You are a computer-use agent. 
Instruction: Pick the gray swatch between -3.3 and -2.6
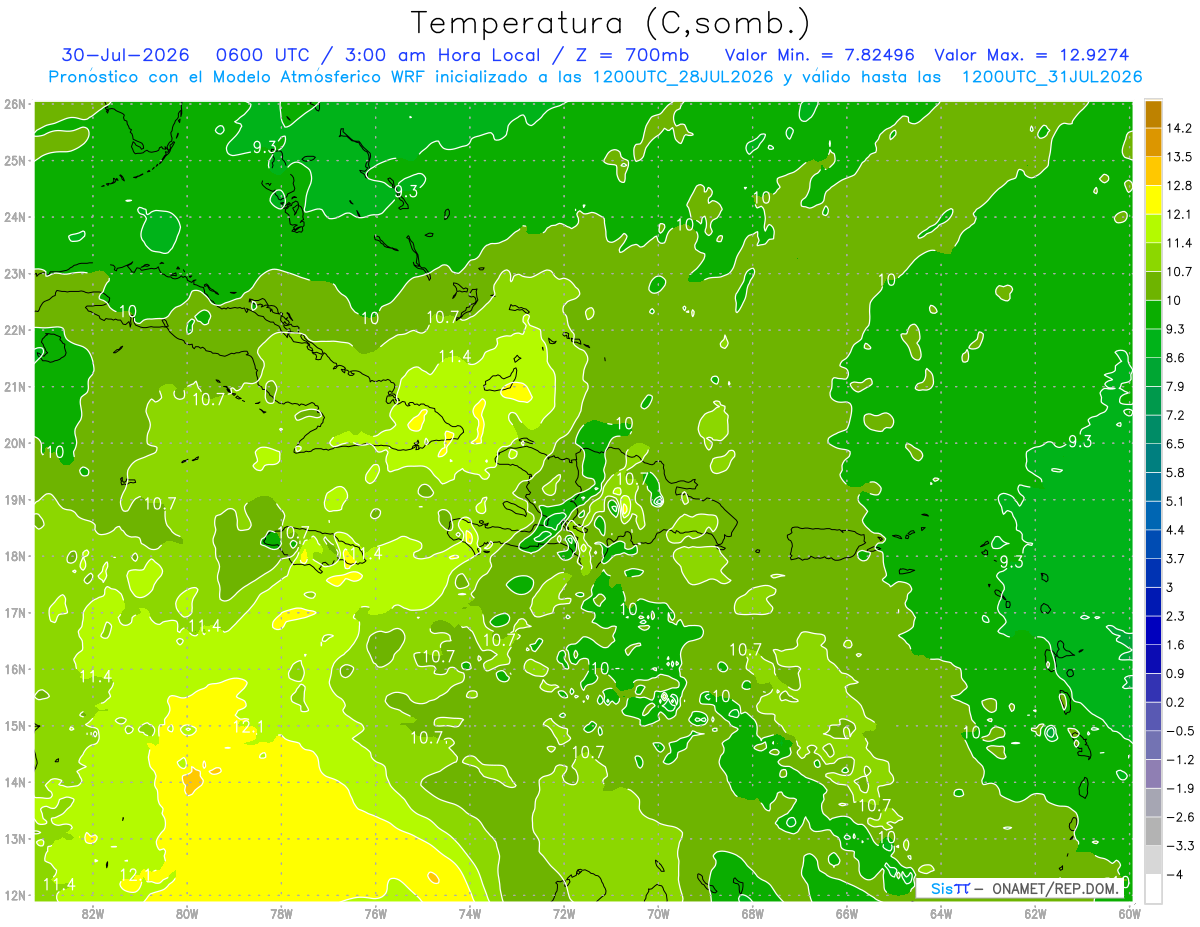tap(1153, 831)
